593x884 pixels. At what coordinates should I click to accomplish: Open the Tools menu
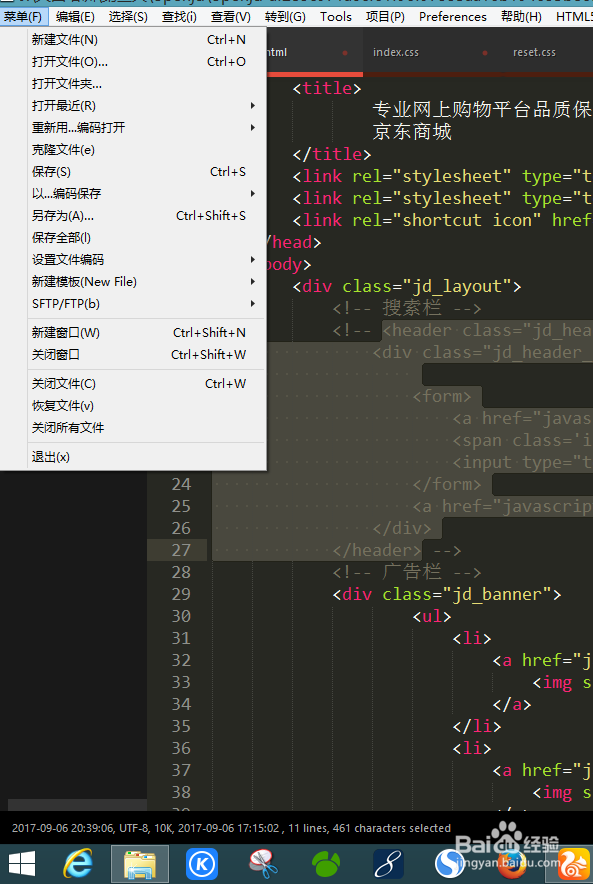[x=336, y=16]
